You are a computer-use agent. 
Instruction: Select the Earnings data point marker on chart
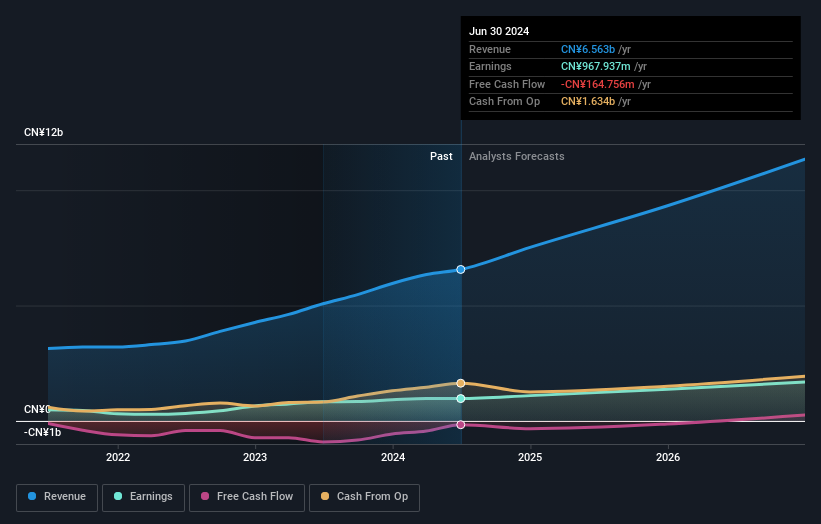point(461,399)
